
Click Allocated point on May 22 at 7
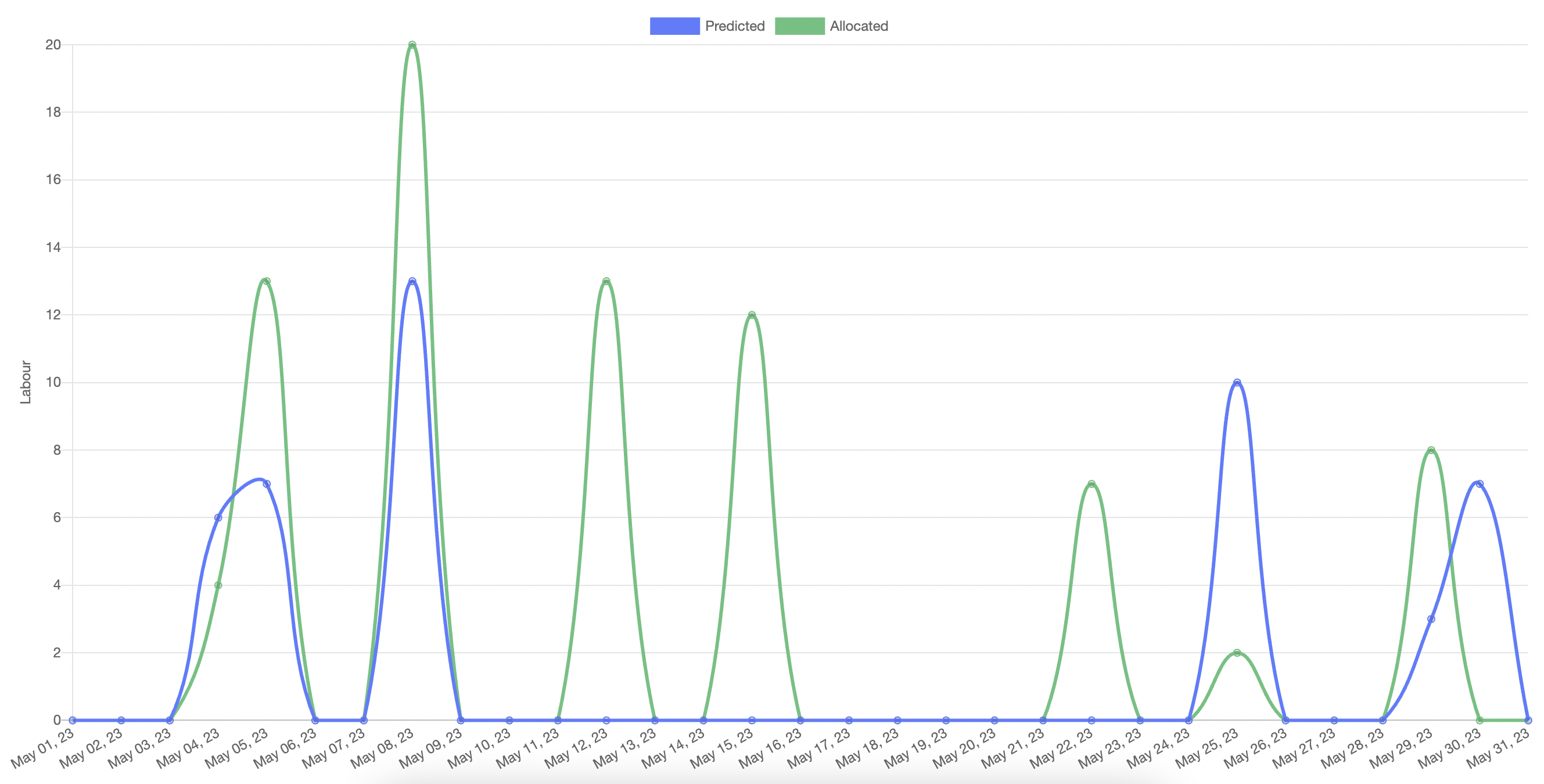(x=1091, y=484)
